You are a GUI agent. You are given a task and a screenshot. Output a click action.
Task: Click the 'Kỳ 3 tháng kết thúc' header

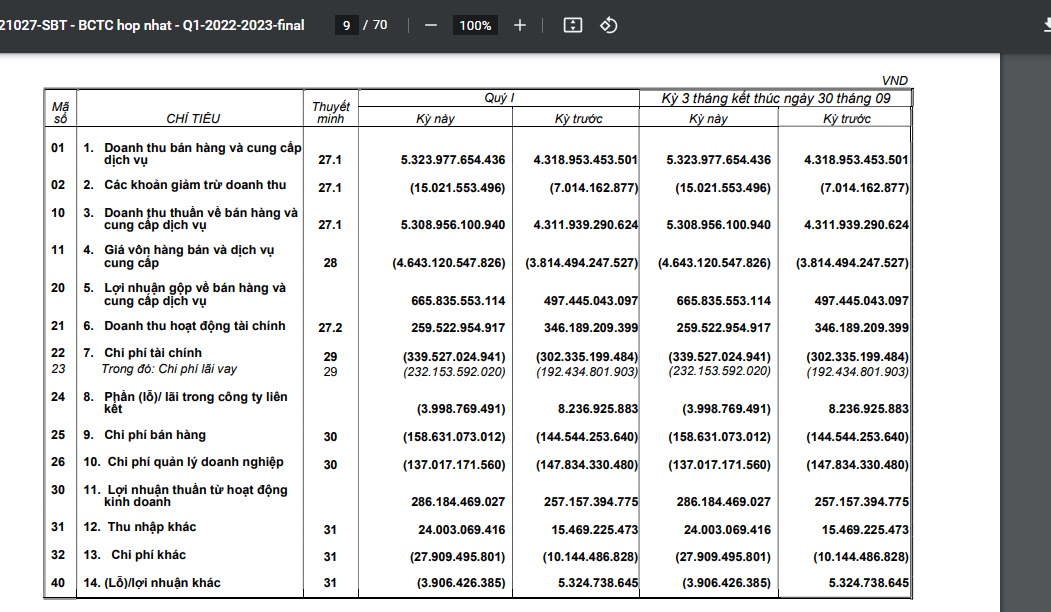click(x=775, y=98)
